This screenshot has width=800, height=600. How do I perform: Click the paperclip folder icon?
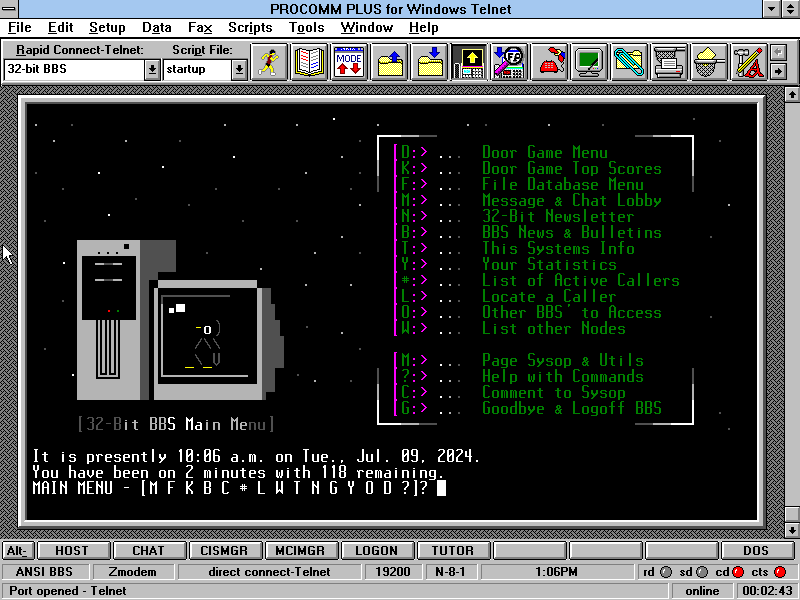tap(629, 62)
